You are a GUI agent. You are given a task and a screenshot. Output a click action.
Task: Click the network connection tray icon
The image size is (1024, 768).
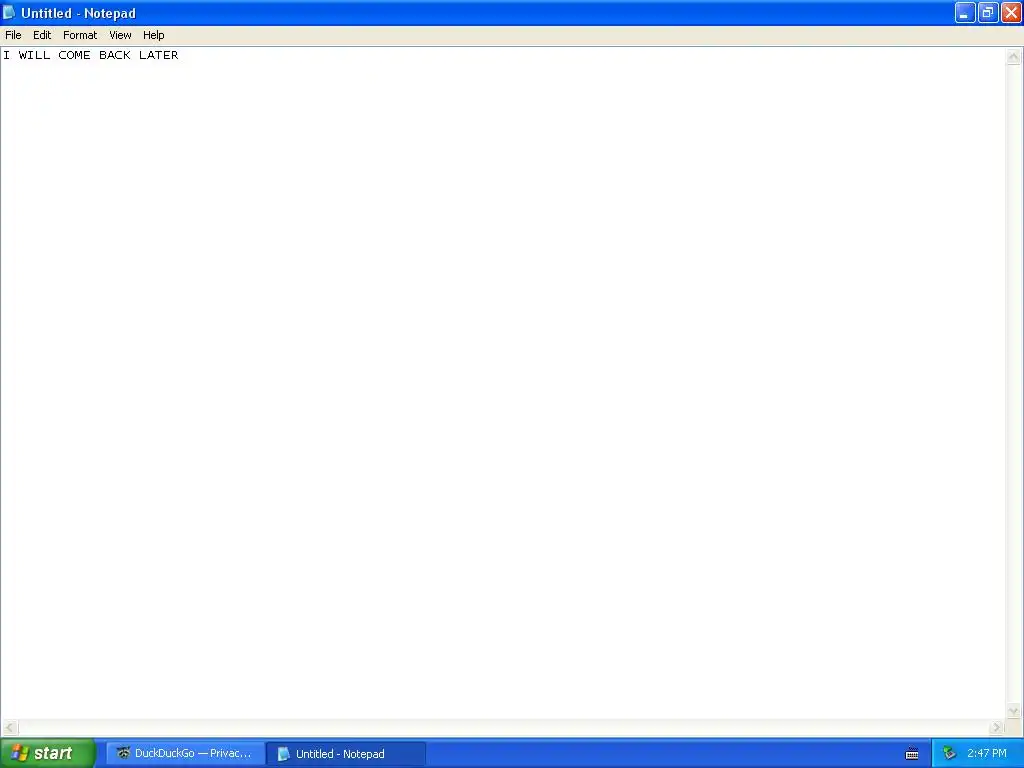click(x=949, y=754)
